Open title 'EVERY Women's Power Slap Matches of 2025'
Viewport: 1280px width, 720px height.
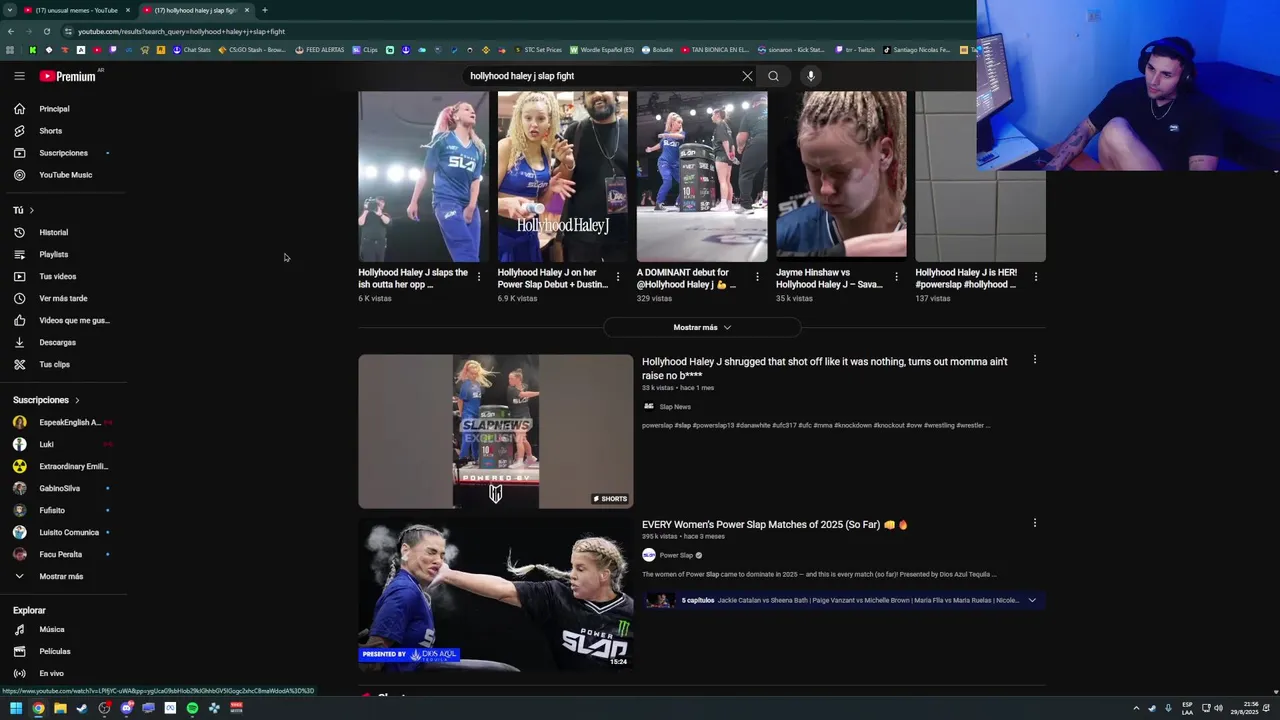click(774, 524)
